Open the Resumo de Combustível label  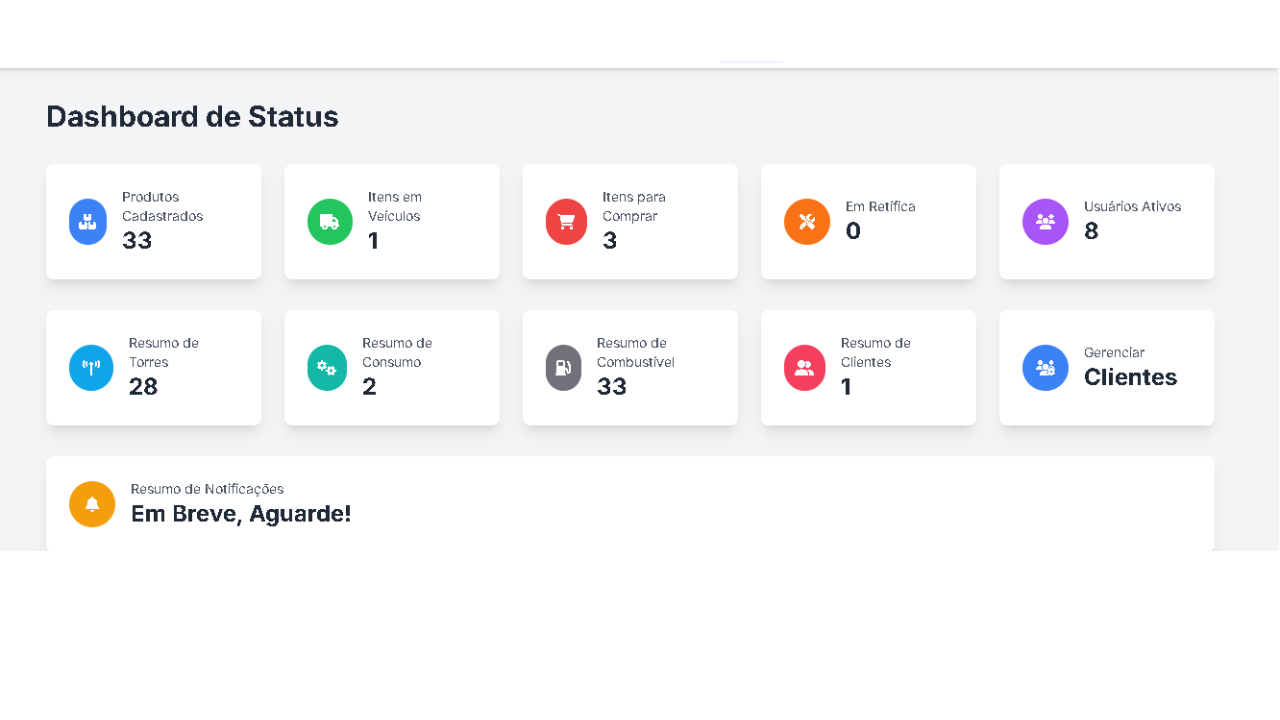[635, 352]
